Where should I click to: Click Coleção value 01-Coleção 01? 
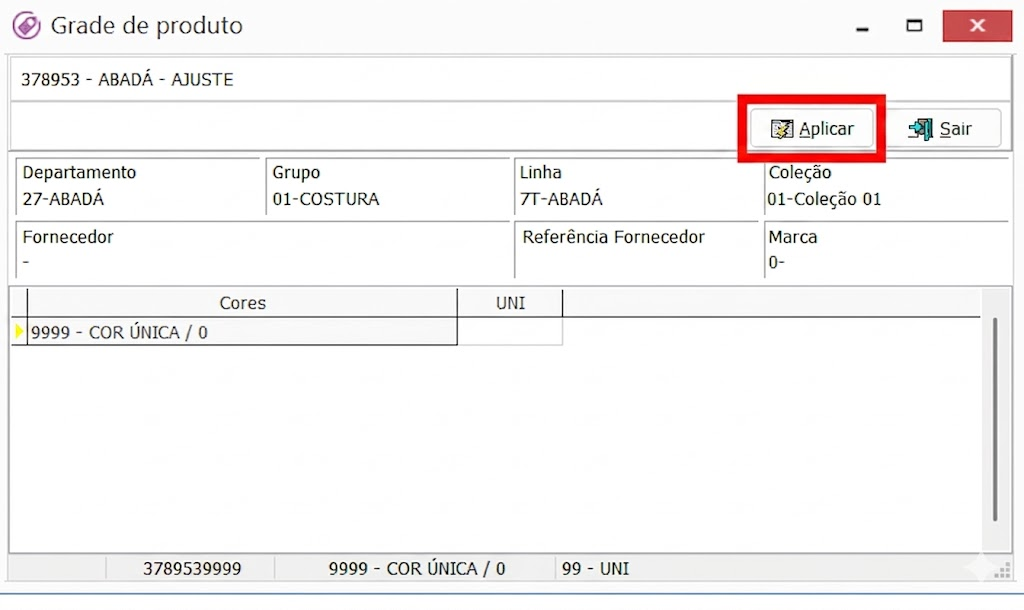(824, 199)
